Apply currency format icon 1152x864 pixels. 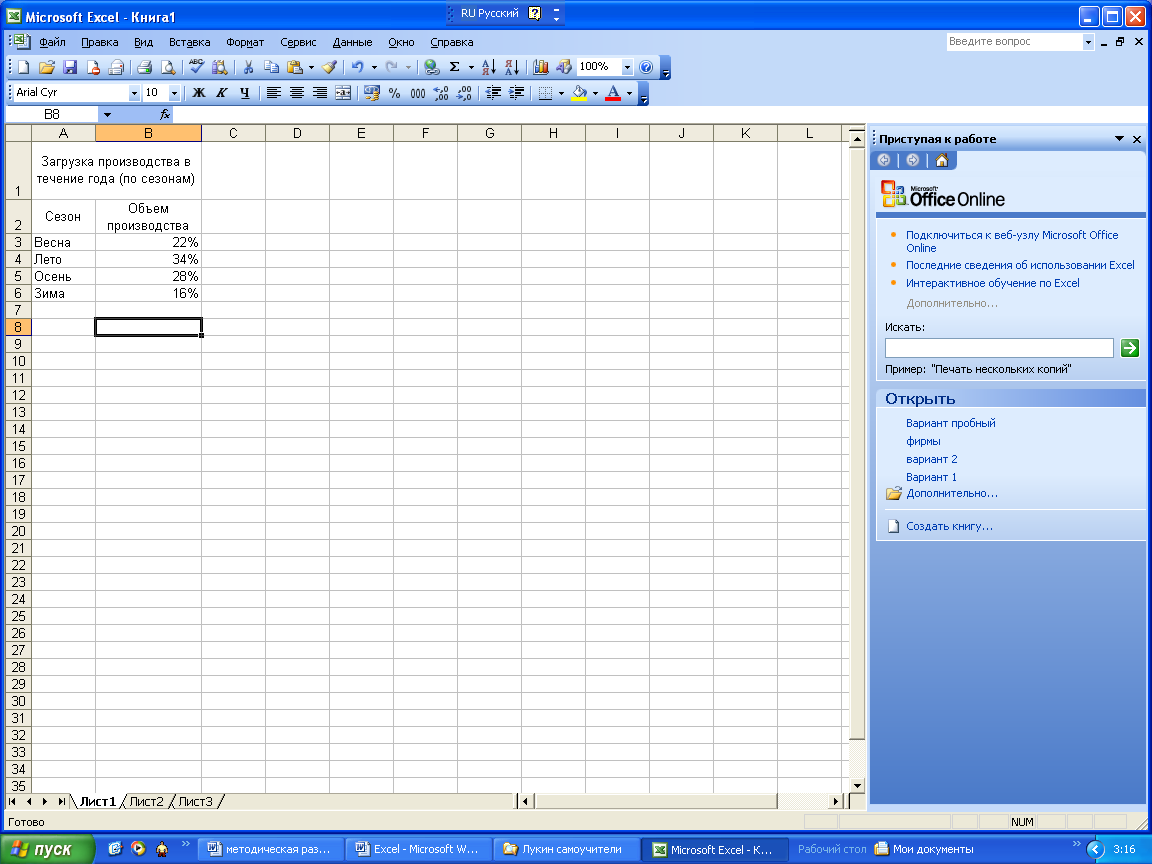(x=372, y=93)
